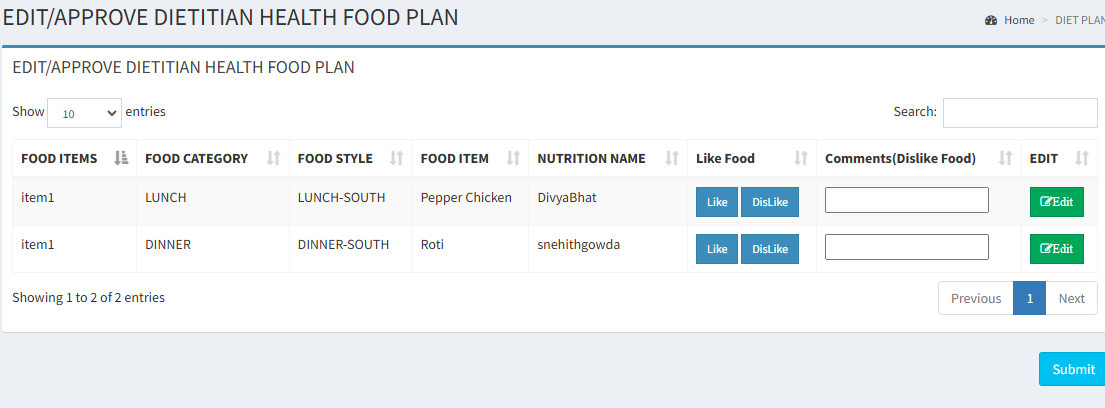Like the Roti dinner item
The image size is (1105, 408).
717,249
